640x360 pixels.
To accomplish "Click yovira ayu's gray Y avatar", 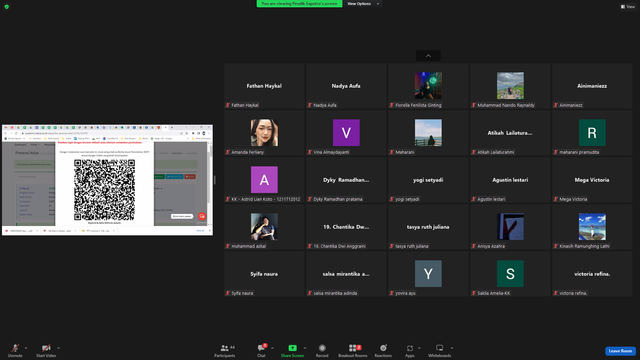I will (x=428, y=273).
